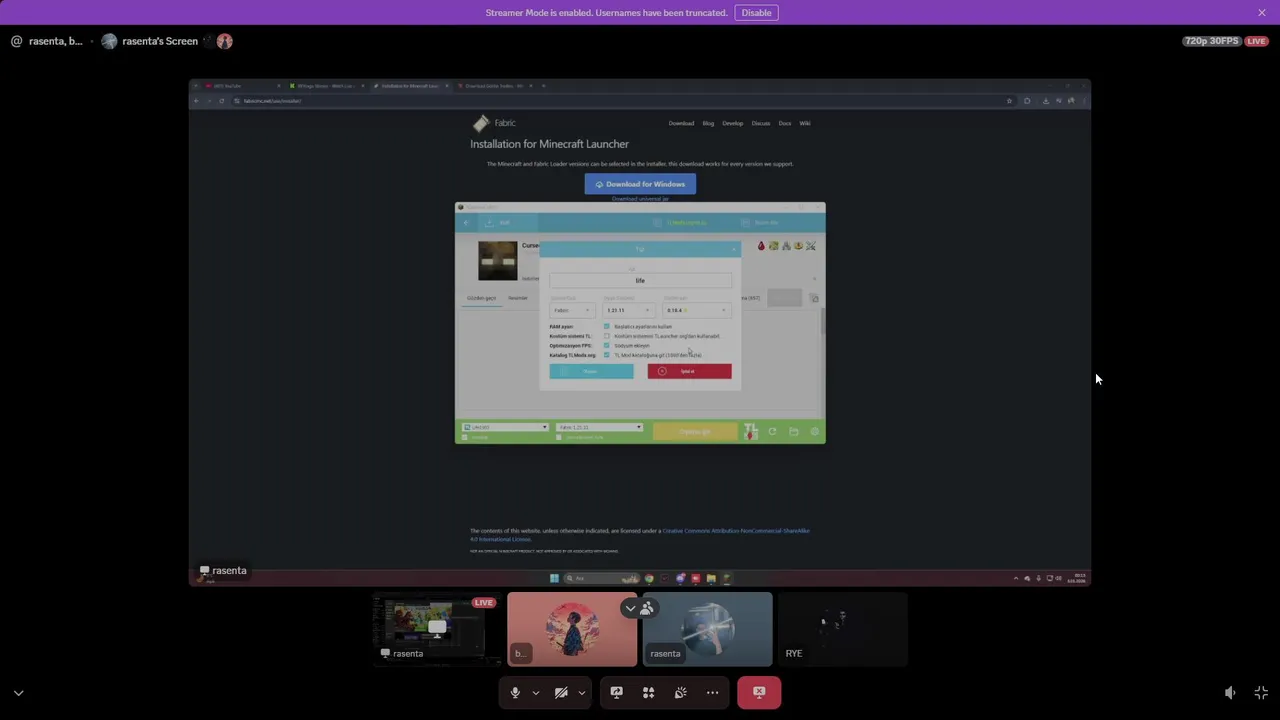Image resolution: width=1280 pixels, height=720 pixels.
Task: Click Windows Start button in streamed taskbar
Action: tap(554, 578)
